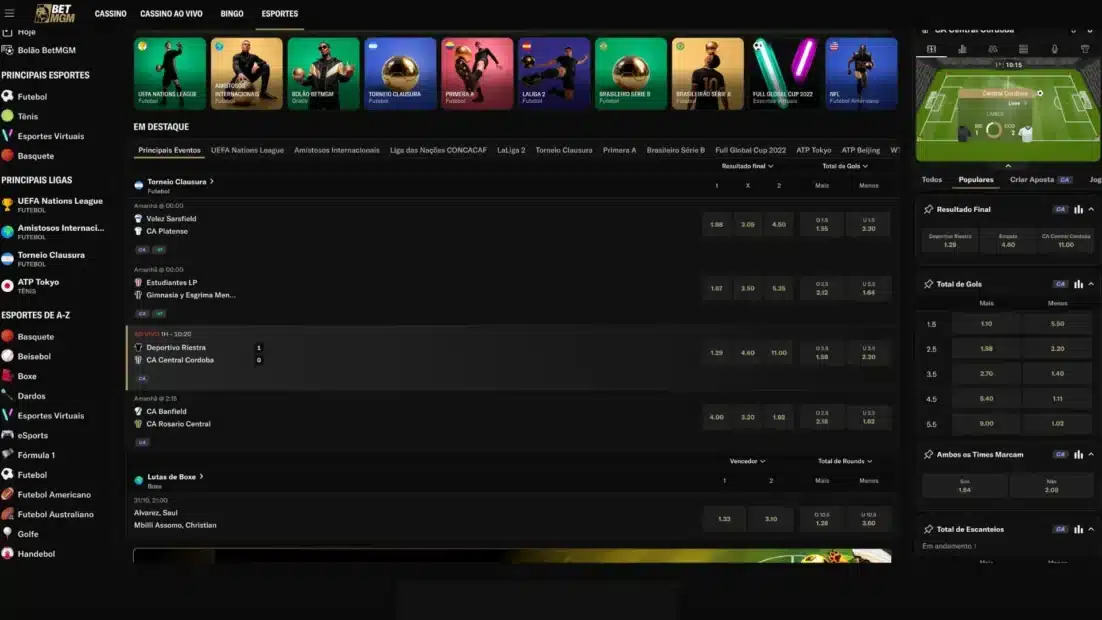Bet on Velez Sarsfield at odds 1.88

(716, 225)
